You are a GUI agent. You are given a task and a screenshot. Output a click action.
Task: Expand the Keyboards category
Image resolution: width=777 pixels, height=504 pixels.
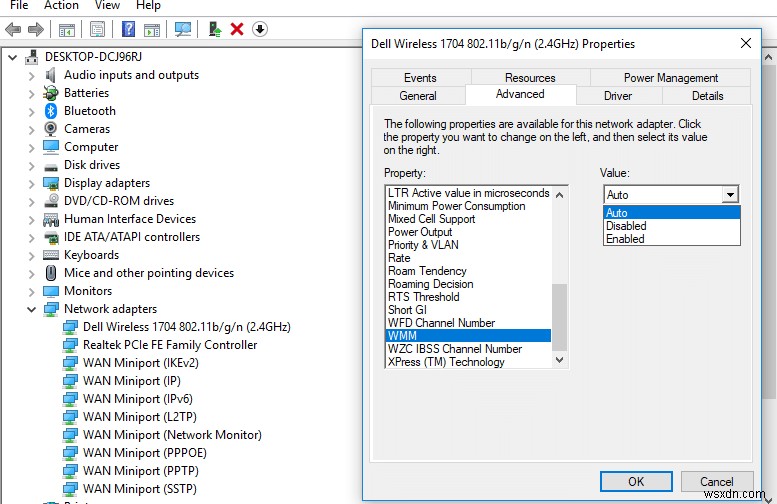[32, 255]
